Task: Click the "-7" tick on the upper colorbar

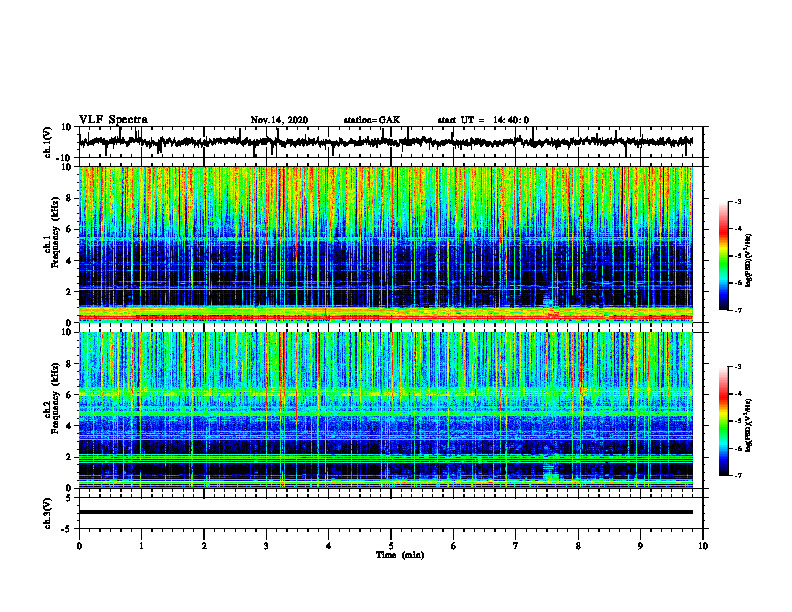Action: coord(738,310)
